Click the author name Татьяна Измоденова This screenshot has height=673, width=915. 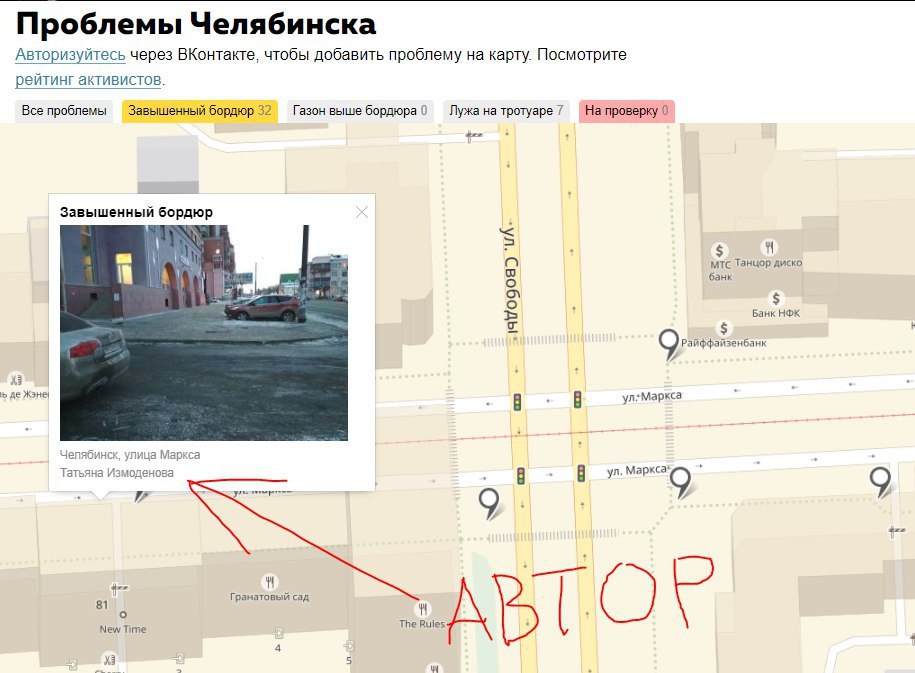[117, 473]
